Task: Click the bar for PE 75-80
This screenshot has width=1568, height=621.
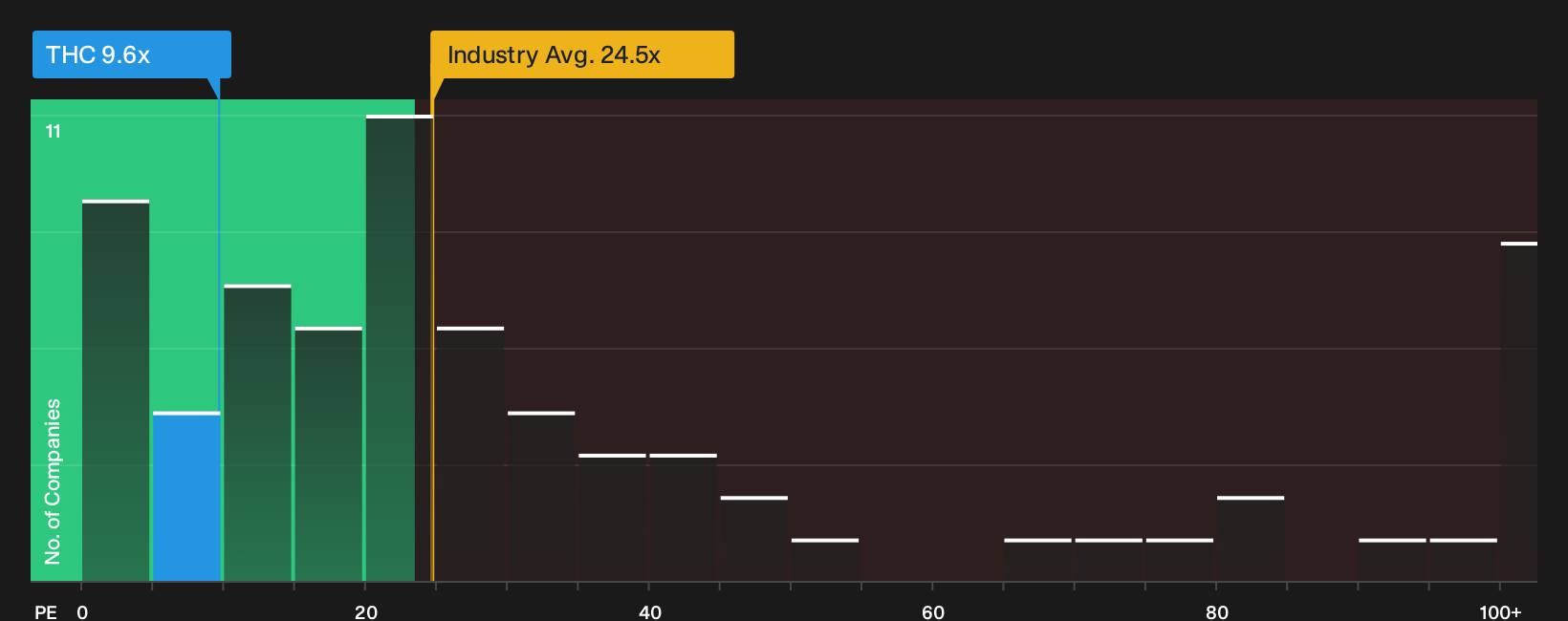Action: pyautogui.click(x=1180, y=560)
